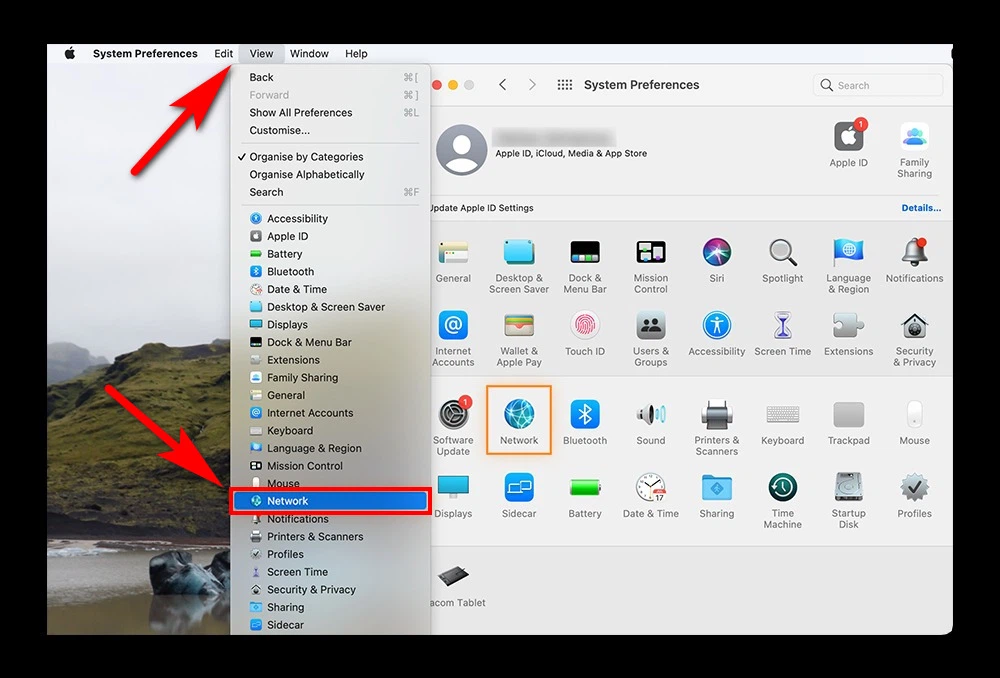
Task: Open the Extensions pane in grid
Action: click(x=848, y=325)
